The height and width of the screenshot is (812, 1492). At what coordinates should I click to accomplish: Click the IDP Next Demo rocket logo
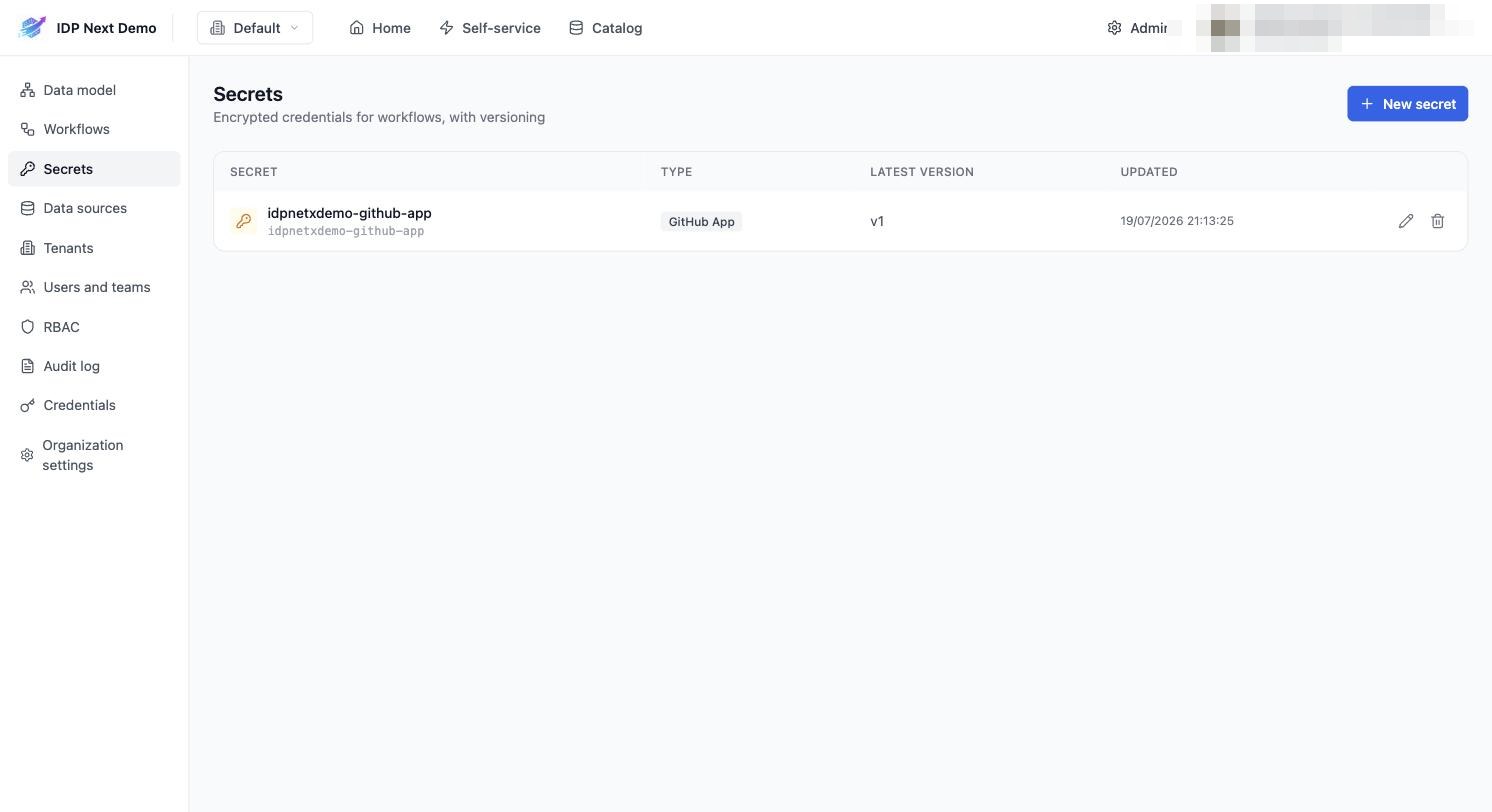point(32,28)
